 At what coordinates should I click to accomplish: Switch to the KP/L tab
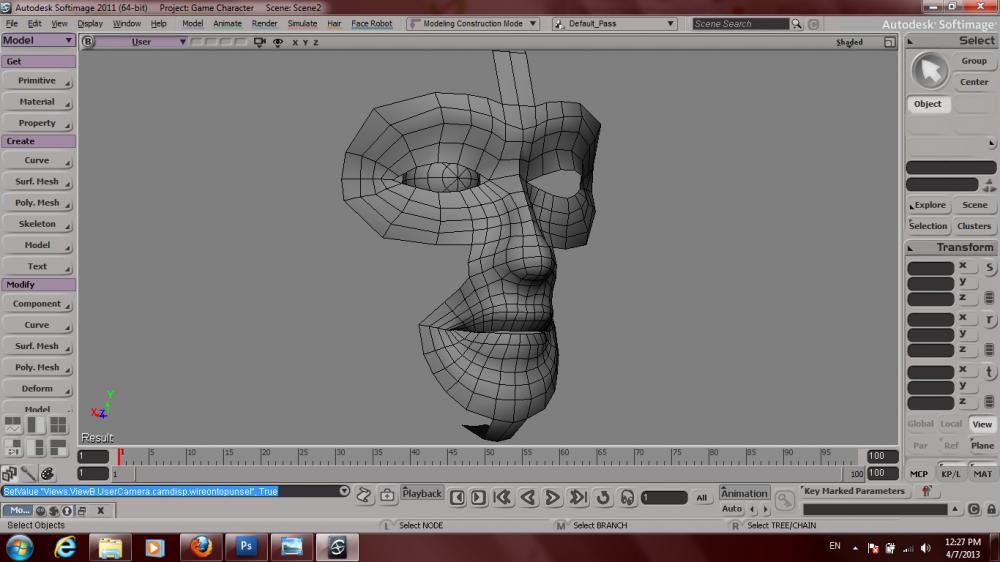(x=950, y=473)
